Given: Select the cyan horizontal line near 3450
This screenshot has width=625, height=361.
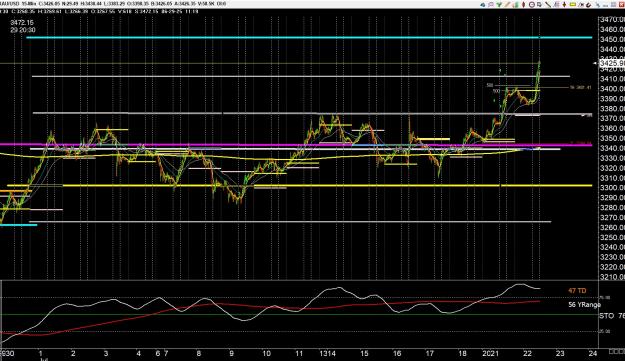Looking at the screenshot, I should 309,38.
